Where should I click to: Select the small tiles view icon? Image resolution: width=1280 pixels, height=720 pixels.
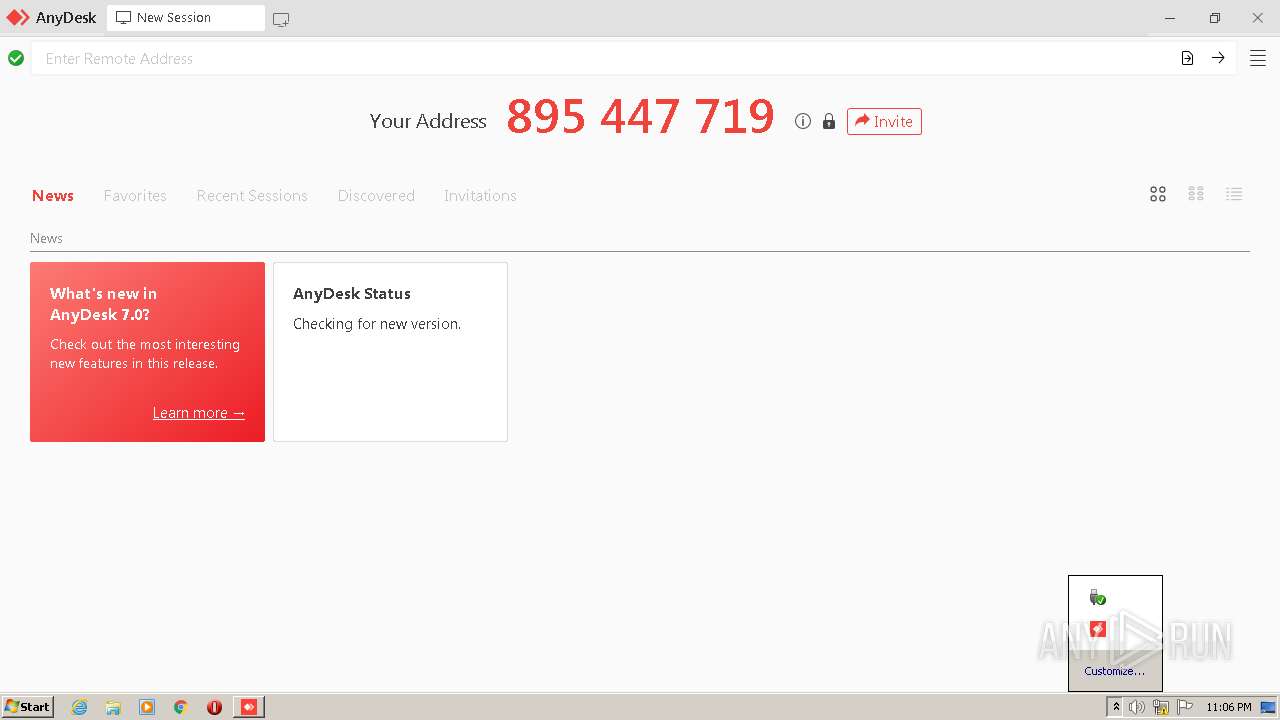pos(1196,194)
